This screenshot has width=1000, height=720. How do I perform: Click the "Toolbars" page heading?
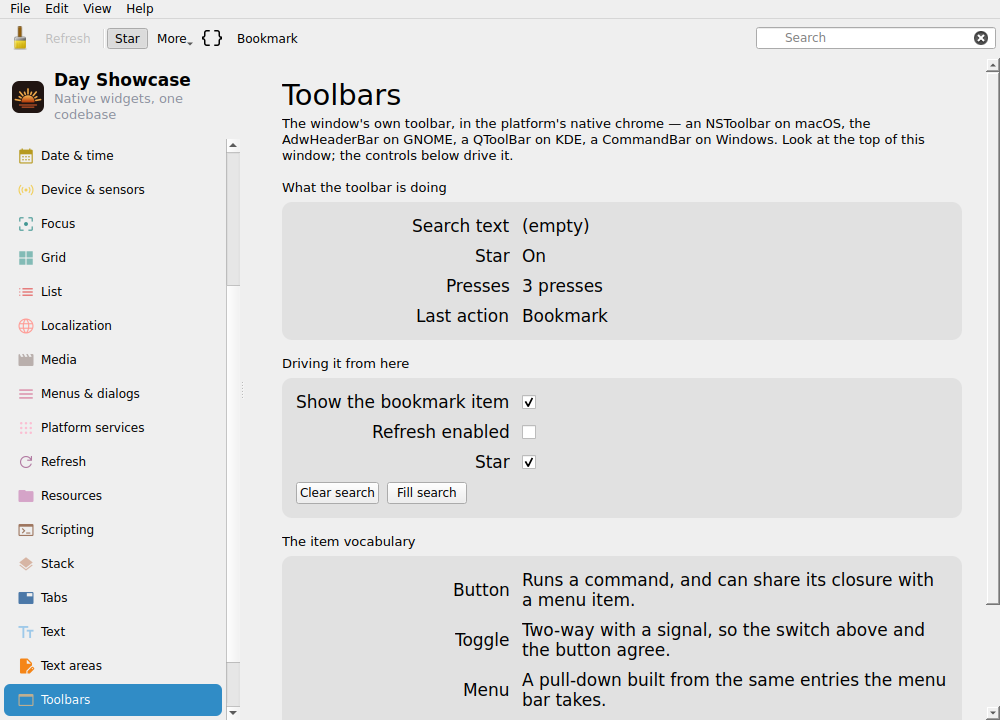coord(341,95)
